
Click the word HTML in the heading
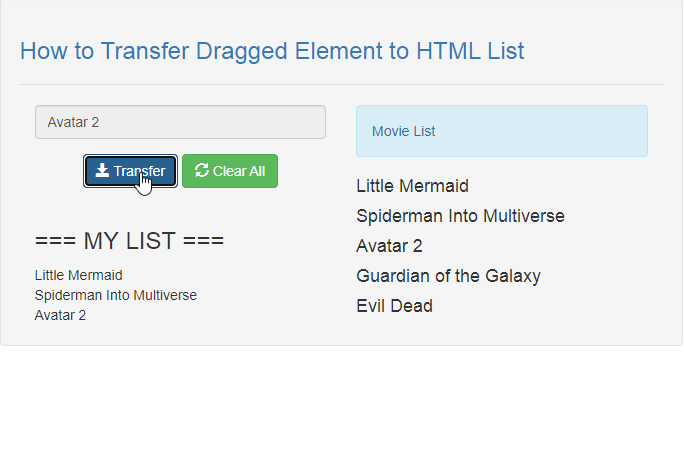[448, 51]
